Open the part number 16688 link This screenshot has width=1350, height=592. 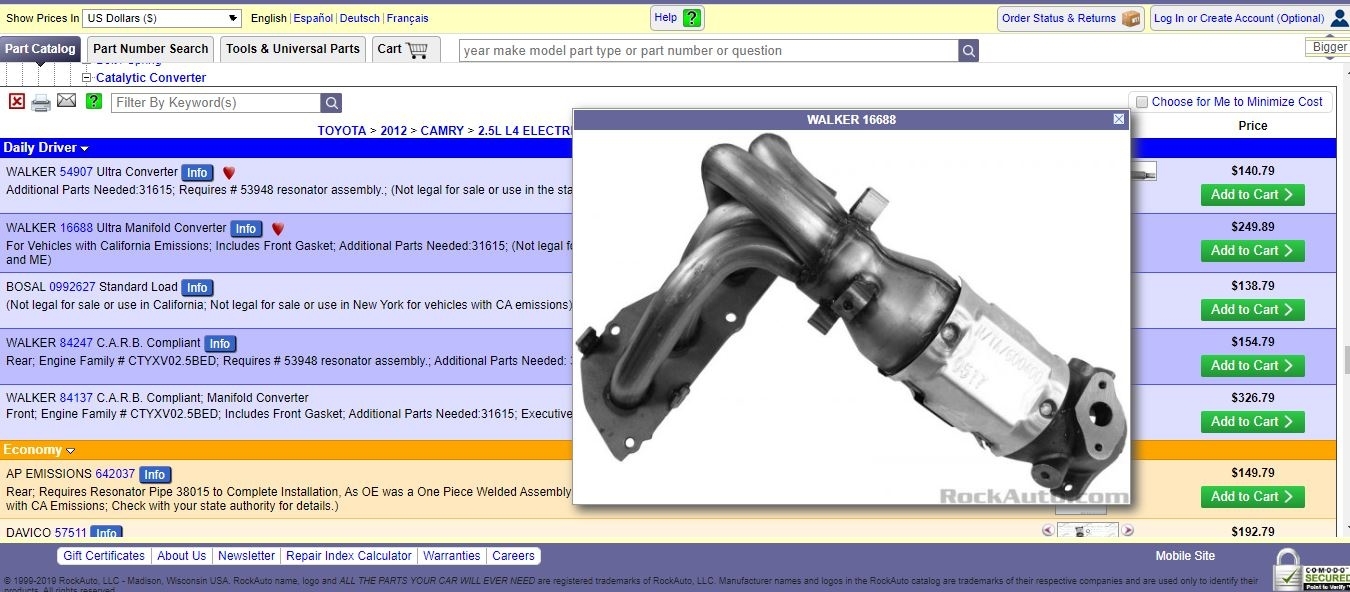[76, 228]
